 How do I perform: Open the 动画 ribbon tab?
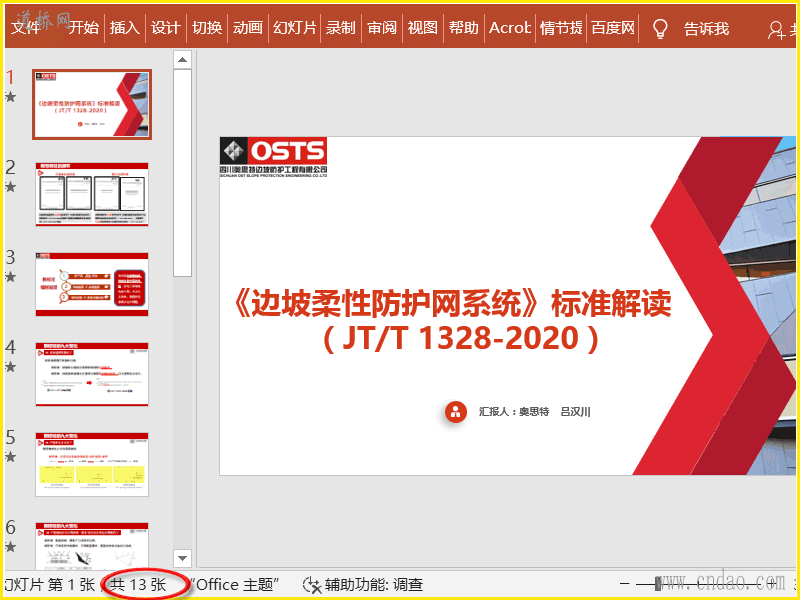[x=248, y=28]
